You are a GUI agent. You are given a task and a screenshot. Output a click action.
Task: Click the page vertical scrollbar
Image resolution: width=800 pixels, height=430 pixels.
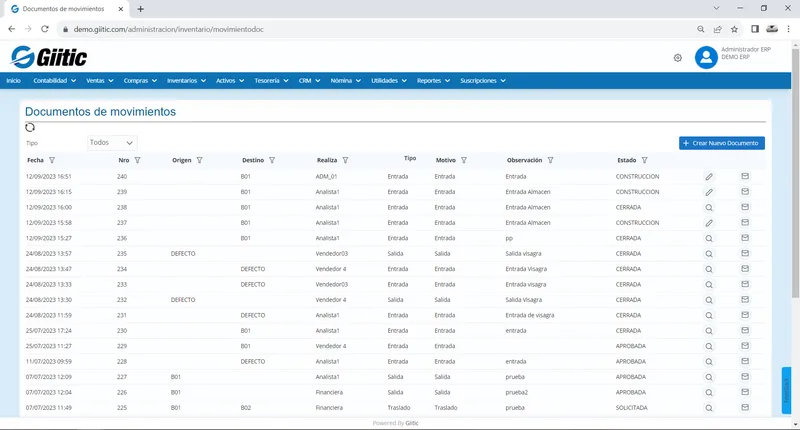coord(795,173)
